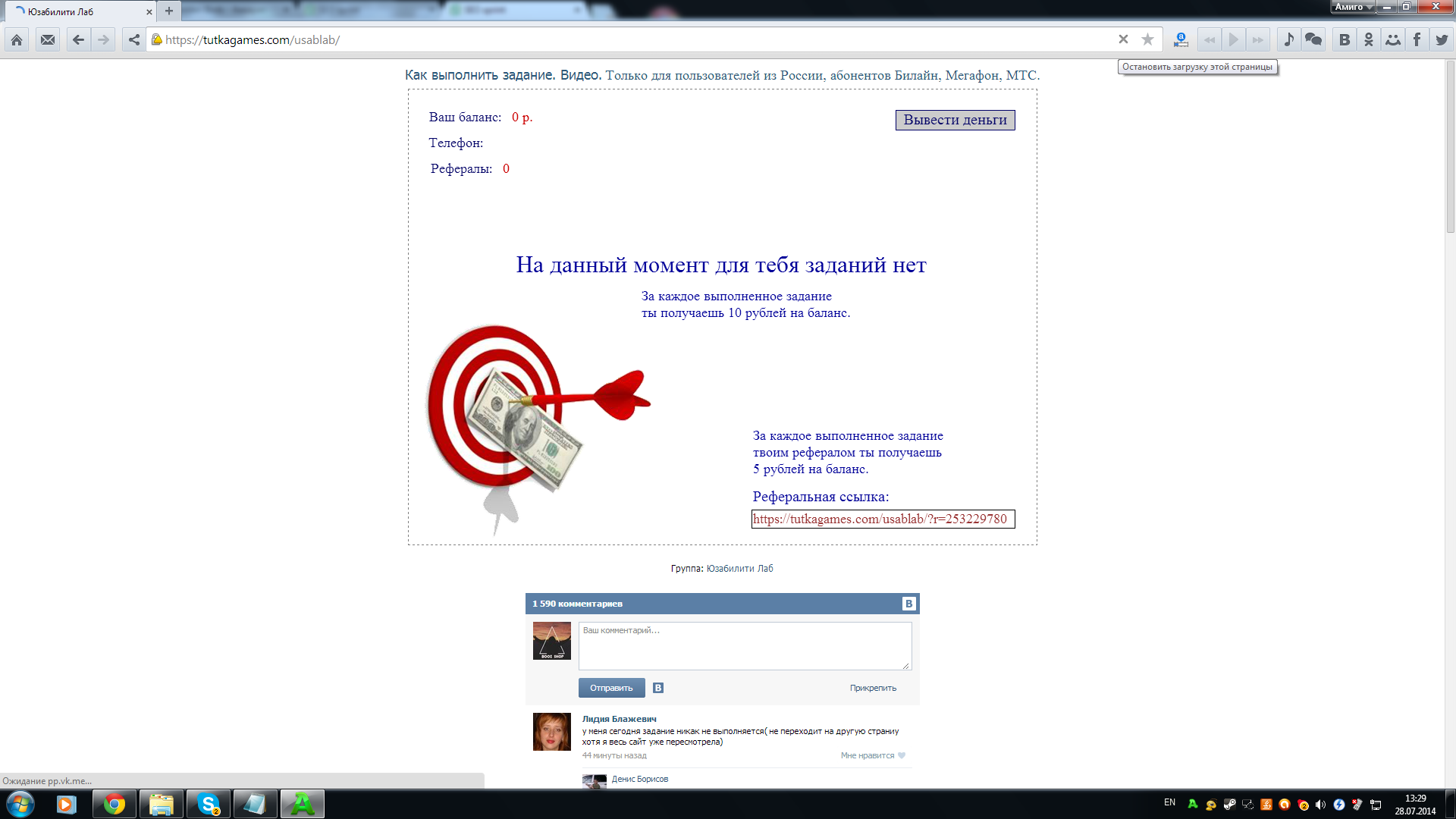Select the referral link field
The image size is (1456, 819).
coord(883,519)
